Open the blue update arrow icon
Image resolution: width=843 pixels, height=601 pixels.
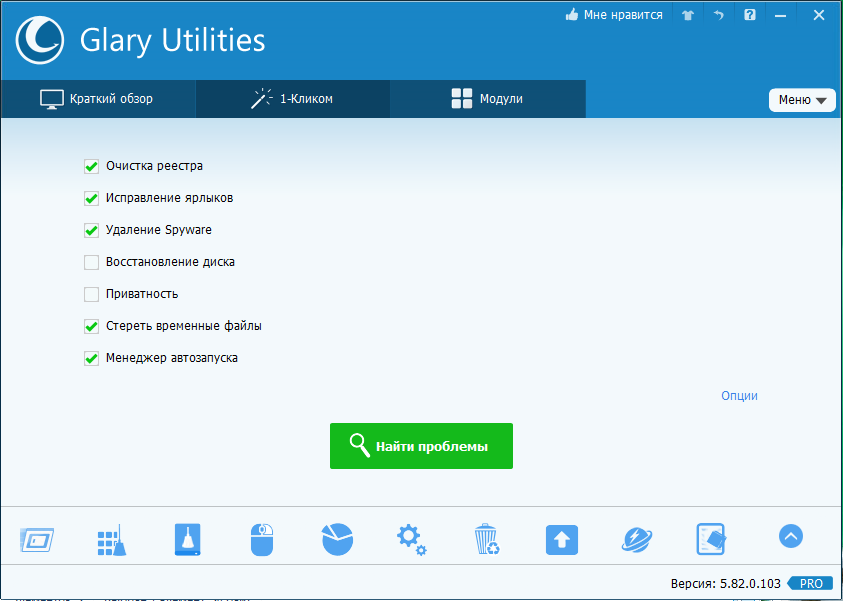coord(561,538)
